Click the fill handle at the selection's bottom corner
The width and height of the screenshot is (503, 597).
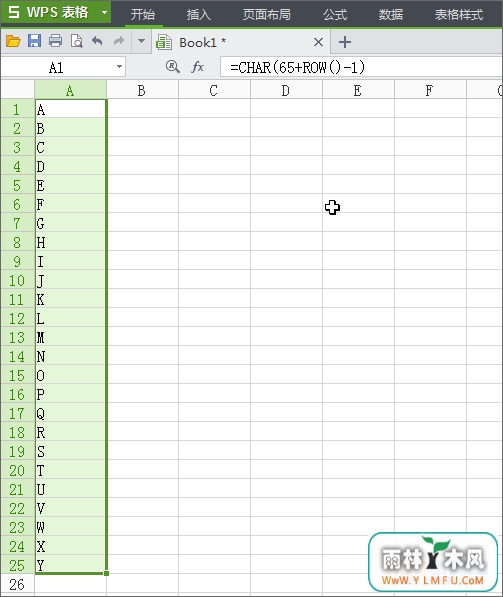click(106, 573)
